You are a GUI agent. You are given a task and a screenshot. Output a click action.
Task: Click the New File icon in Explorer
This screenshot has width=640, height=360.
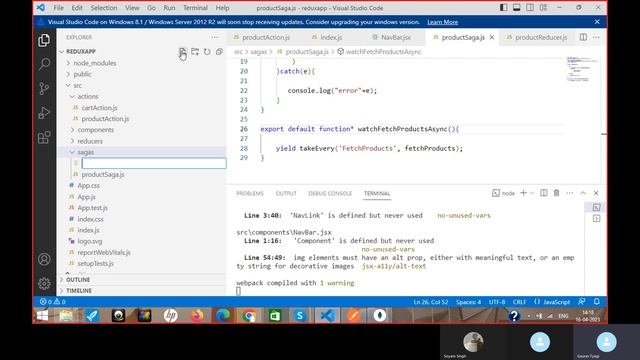pyautogui.click(x=182, y=51)
